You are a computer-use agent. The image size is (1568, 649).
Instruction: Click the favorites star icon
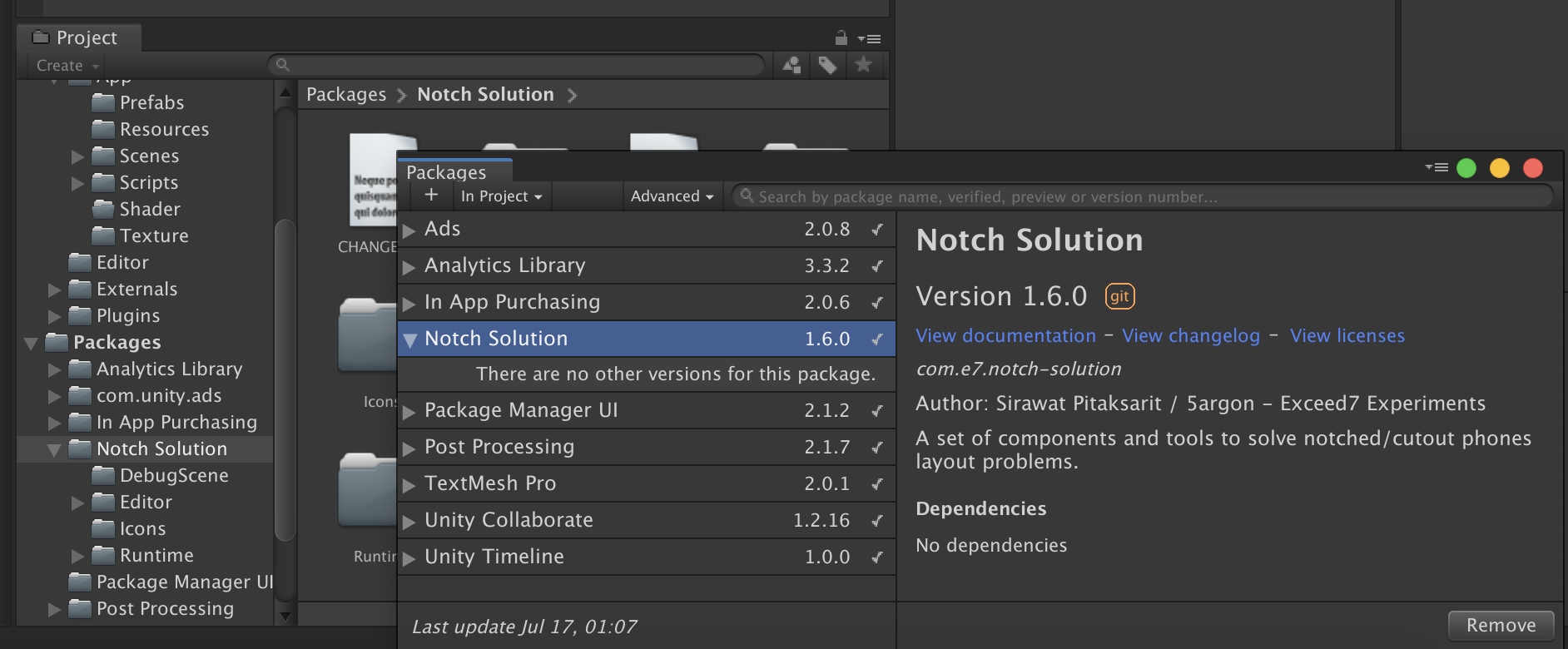[863, 65]
